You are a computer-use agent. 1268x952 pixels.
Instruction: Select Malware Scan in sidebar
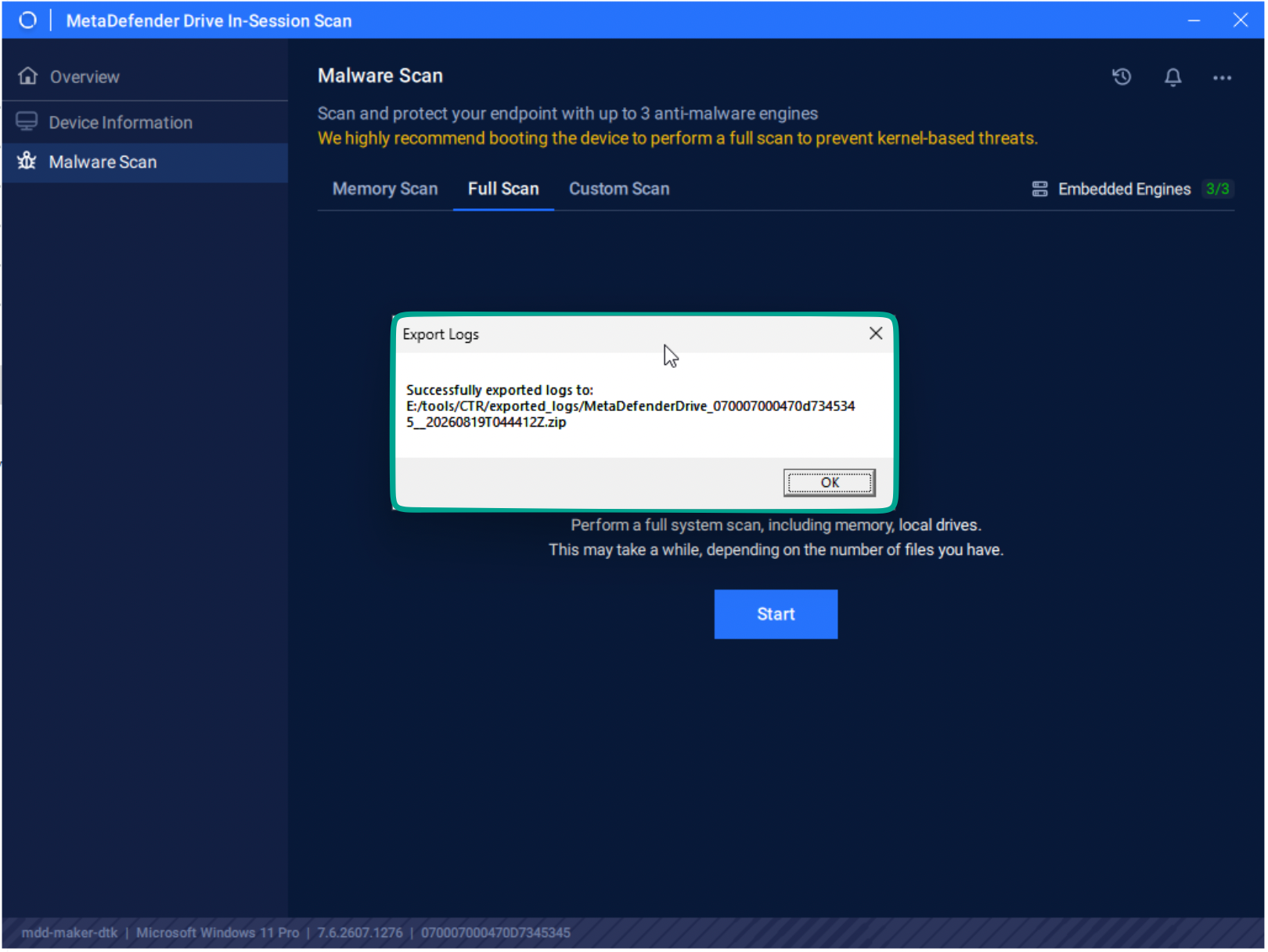(145, 162)
